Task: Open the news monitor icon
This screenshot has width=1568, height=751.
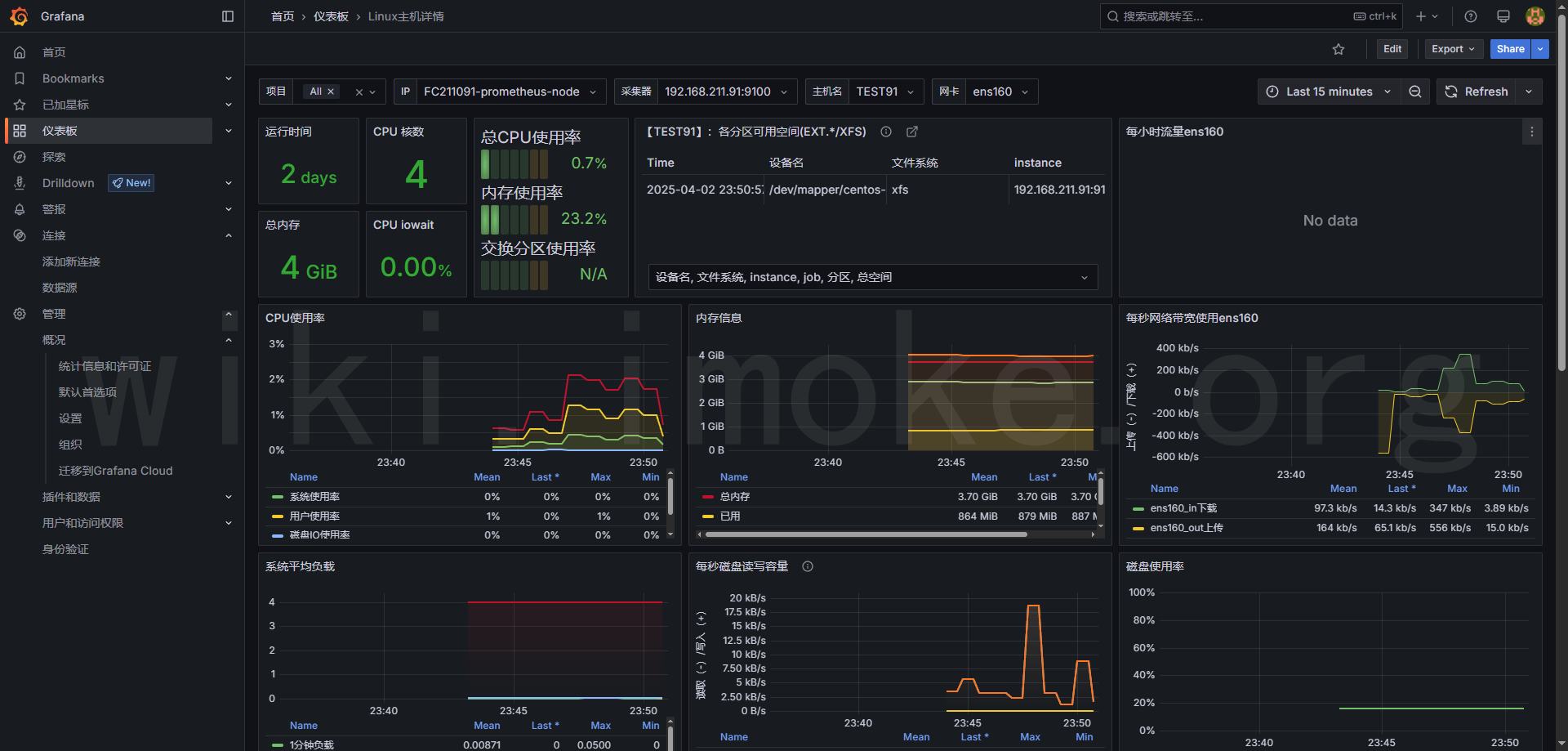Action: 1503,16
